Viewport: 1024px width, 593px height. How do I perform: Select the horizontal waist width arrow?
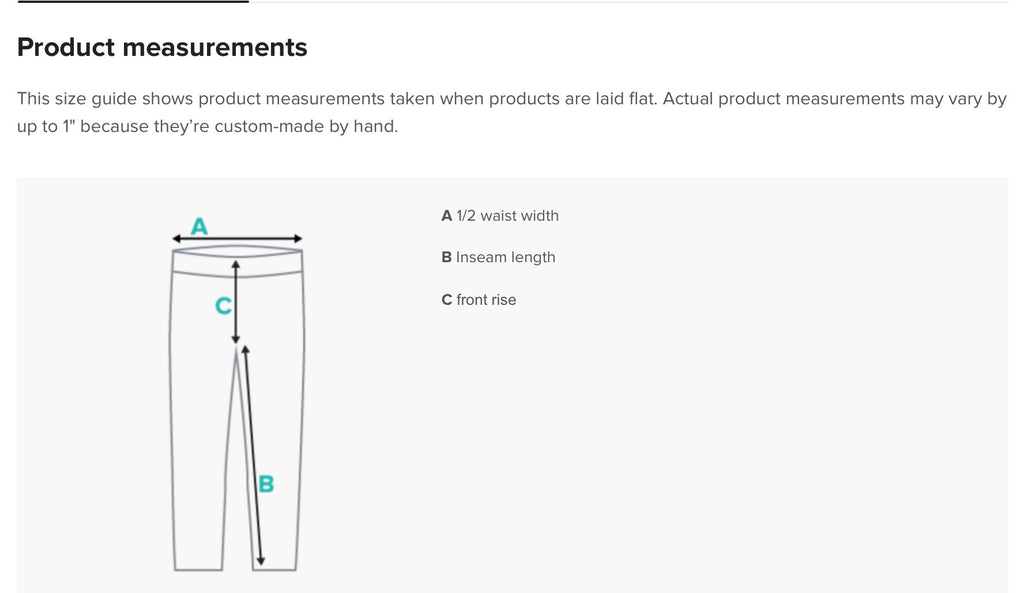pos(237,239)
